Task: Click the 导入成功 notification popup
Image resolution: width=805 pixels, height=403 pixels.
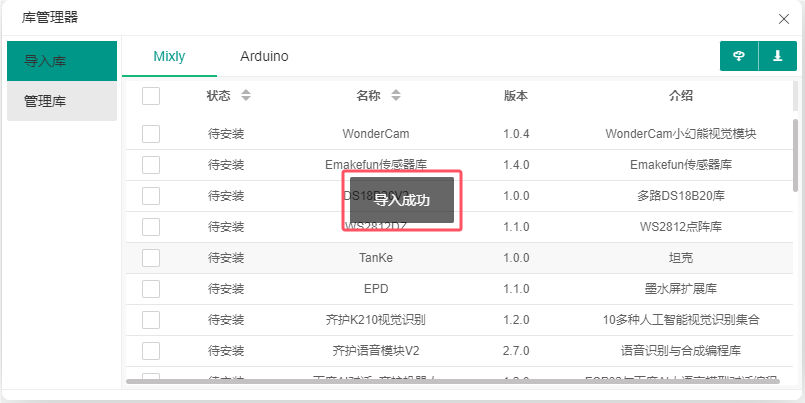Action: point(402,200)
